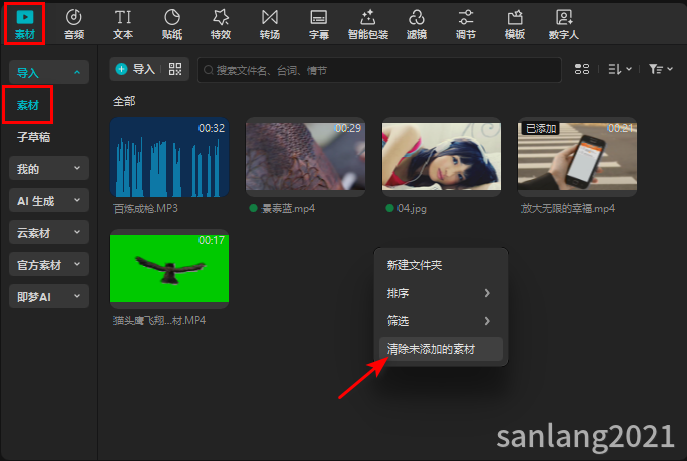Open the 模板 templates tab

click(x=515, y=25)
